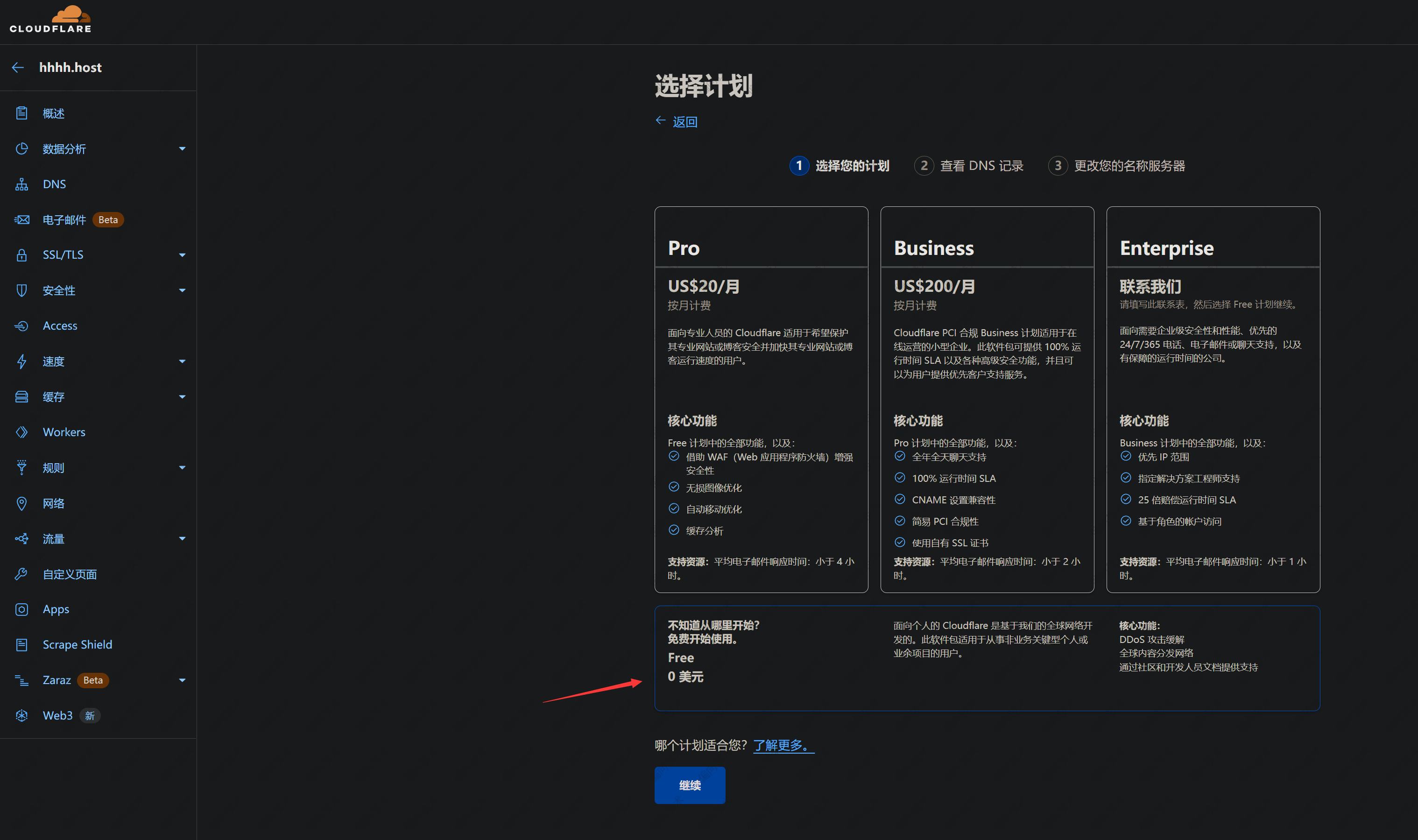Click the CNAME 设置兼容性 feature line
This screenshot has width=1418, height=840.
[x=953, y=500]
